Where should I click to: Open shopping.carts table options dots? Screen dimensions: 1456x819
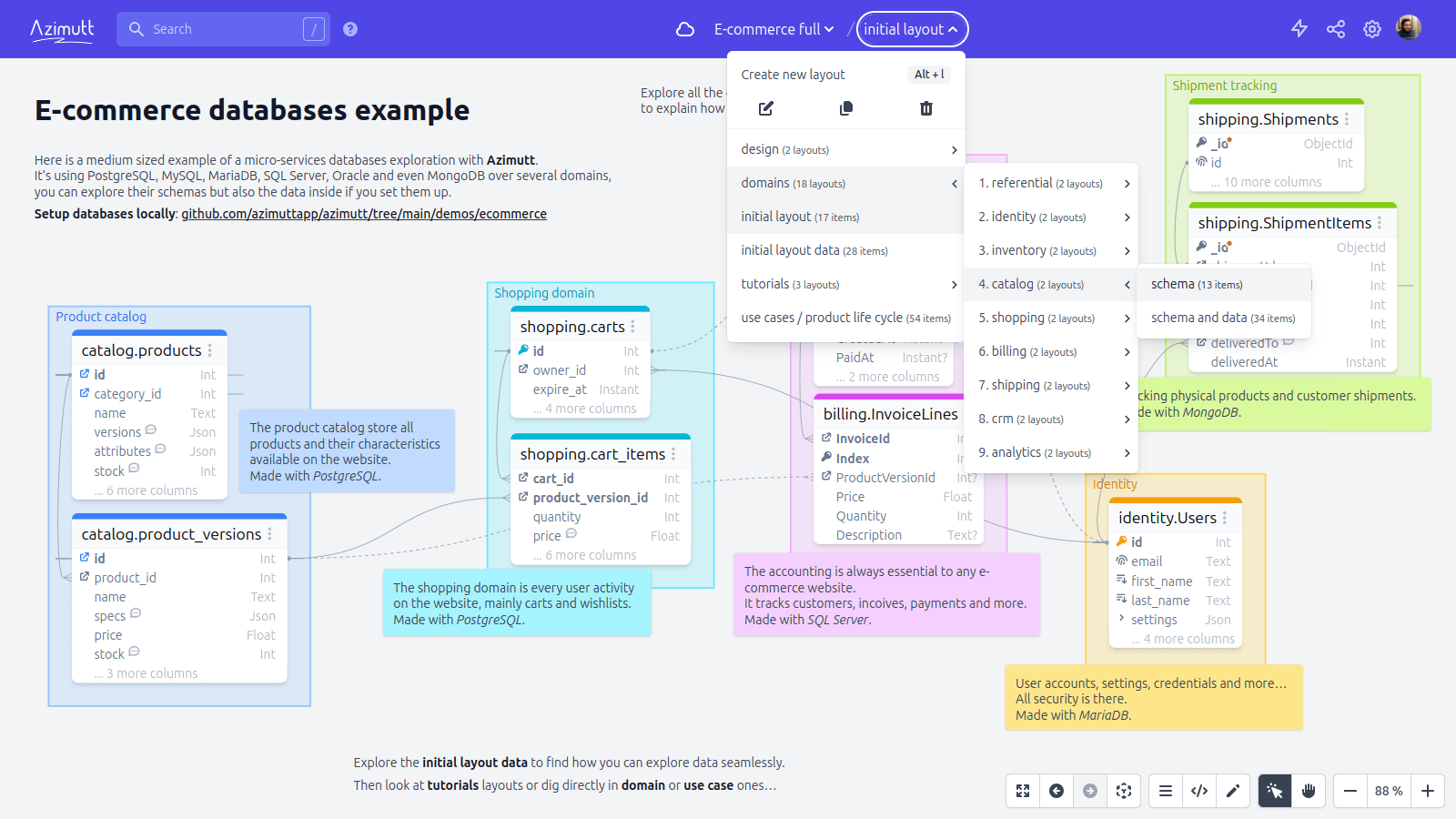pyautogui.click(x=632, y=327)
